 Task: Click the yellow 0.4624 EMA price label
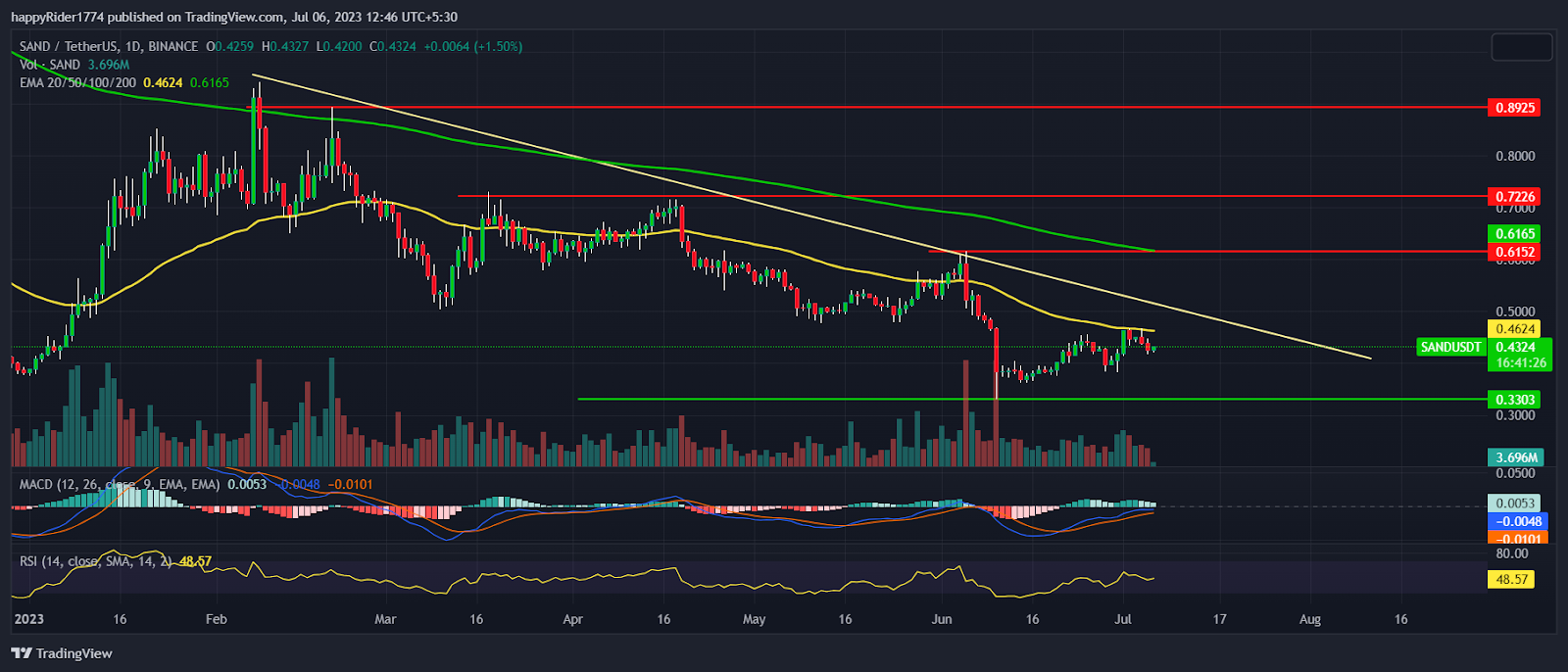click(1514, 329)
